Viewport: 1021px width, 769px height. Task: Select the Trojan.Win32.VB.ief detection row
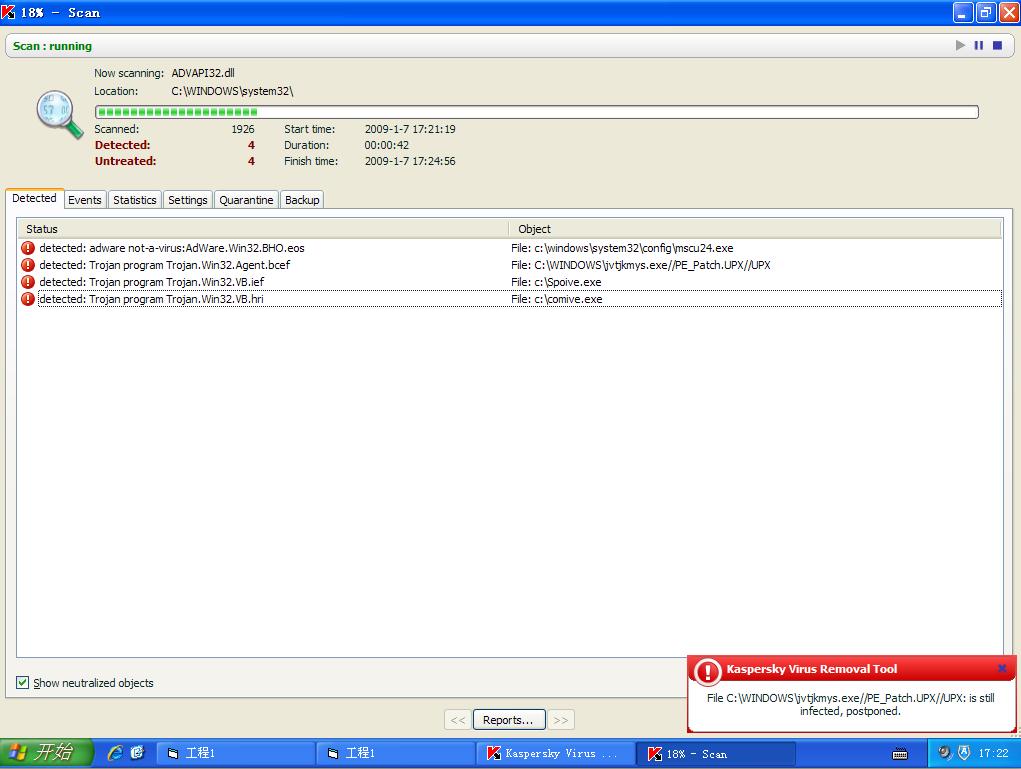pos(510,282)
